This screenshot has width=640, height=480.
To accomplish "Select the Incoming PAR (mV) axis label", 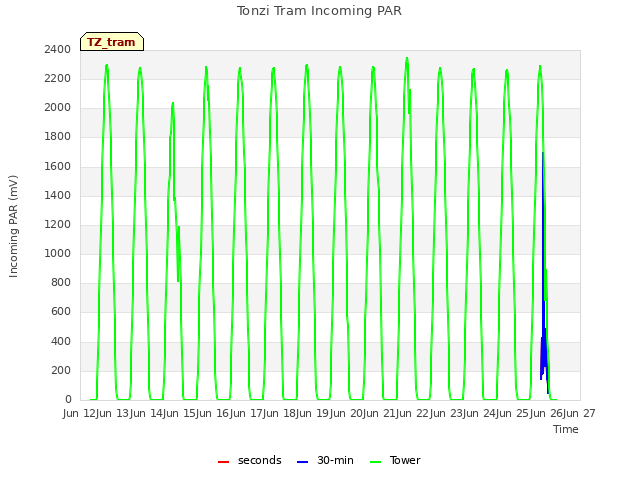I will click(x=13, y=227).
